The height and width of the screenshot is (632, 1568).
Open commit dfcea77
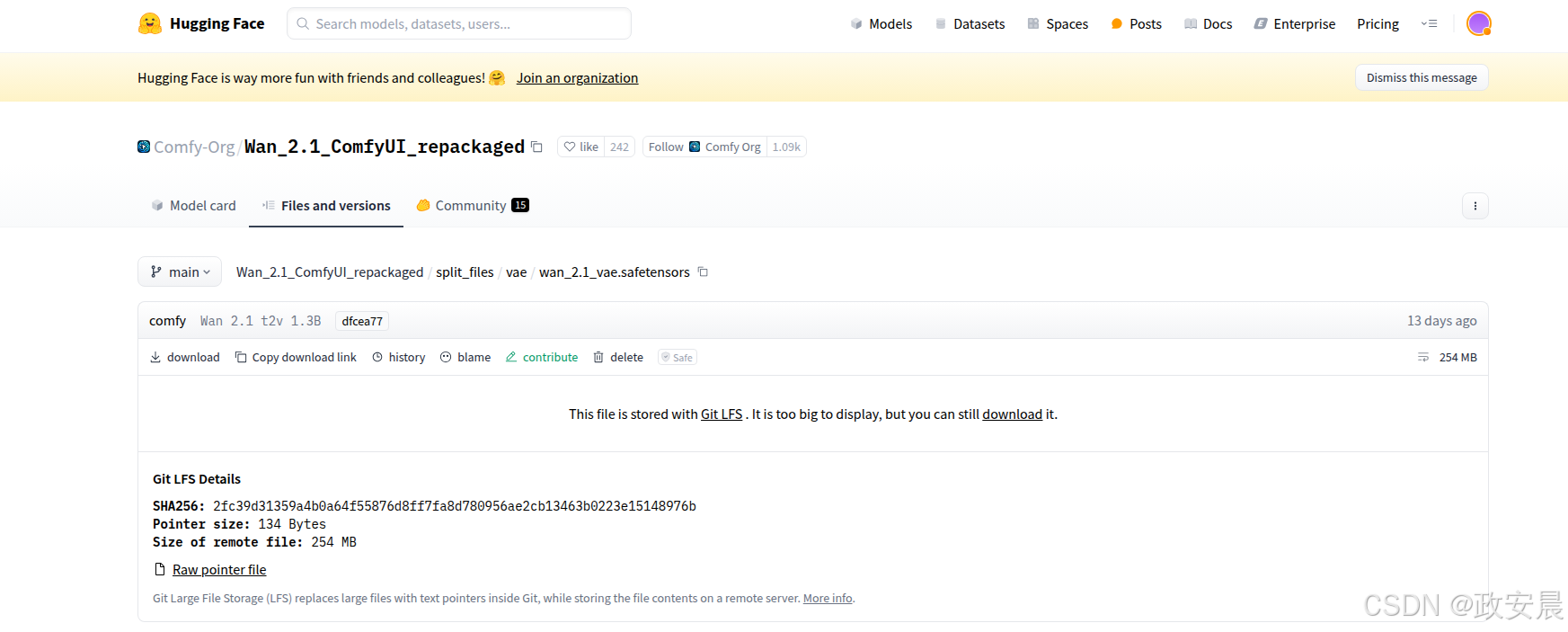click(x=362, y=321)
